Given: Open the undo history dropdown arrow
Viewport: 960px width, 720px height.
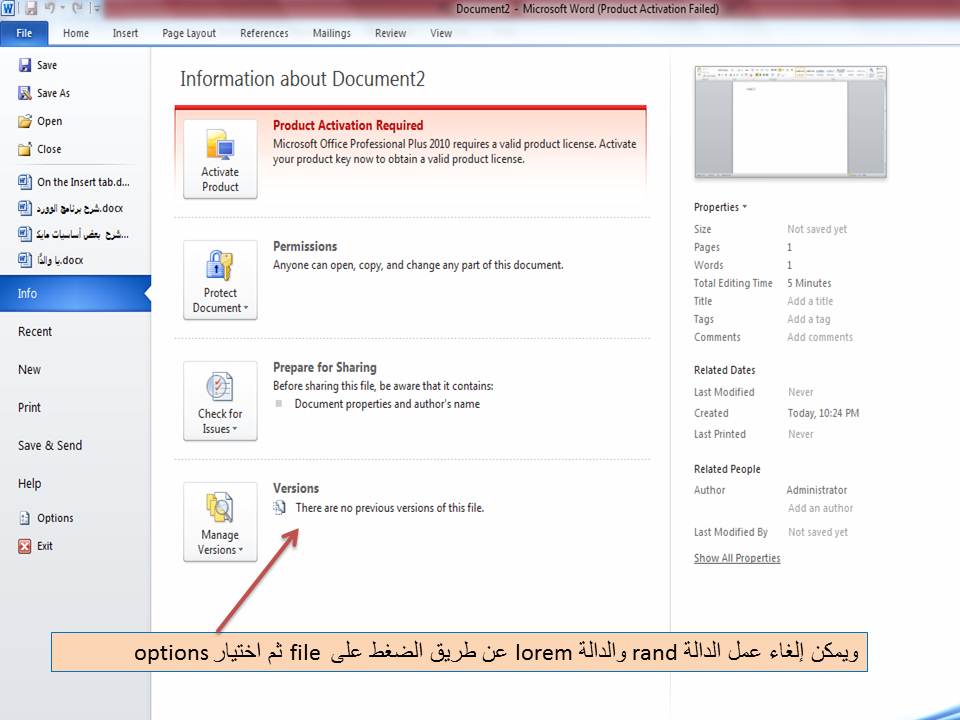Looking at the screenshot, I should pos(62,9).
